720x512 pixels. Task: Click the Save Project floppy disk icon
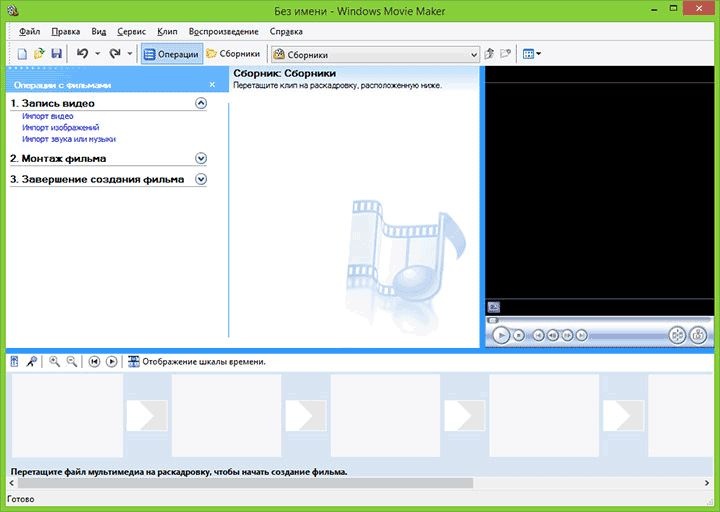tap(56, 54)
